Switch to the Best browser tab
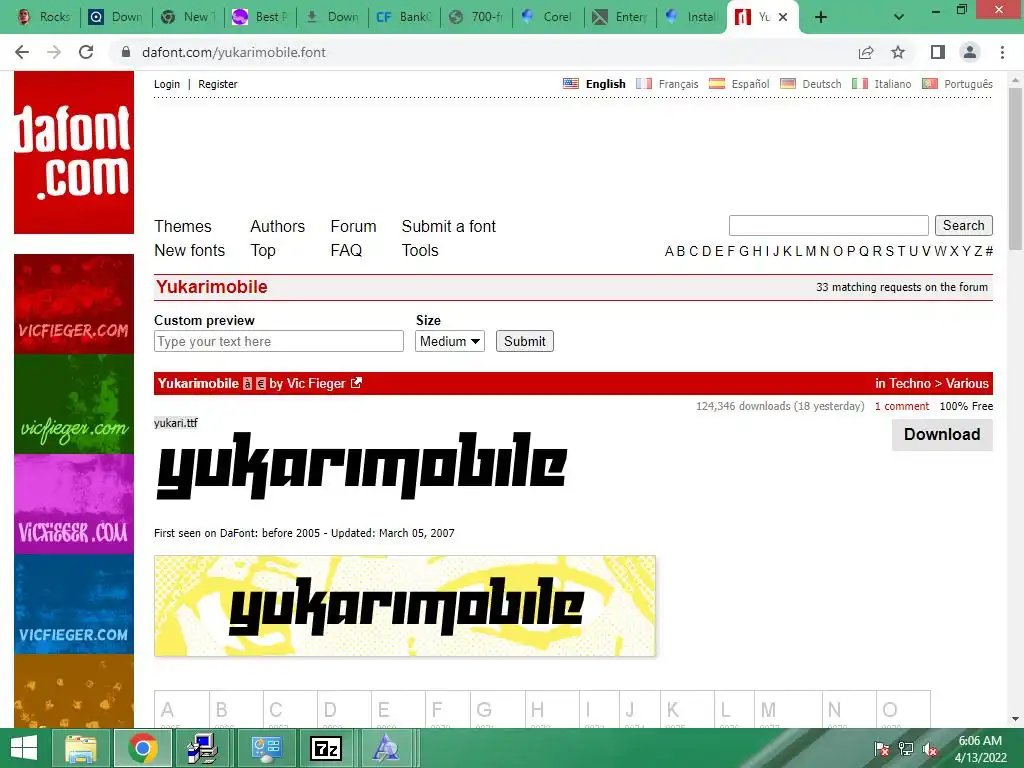 coord(260,17)
